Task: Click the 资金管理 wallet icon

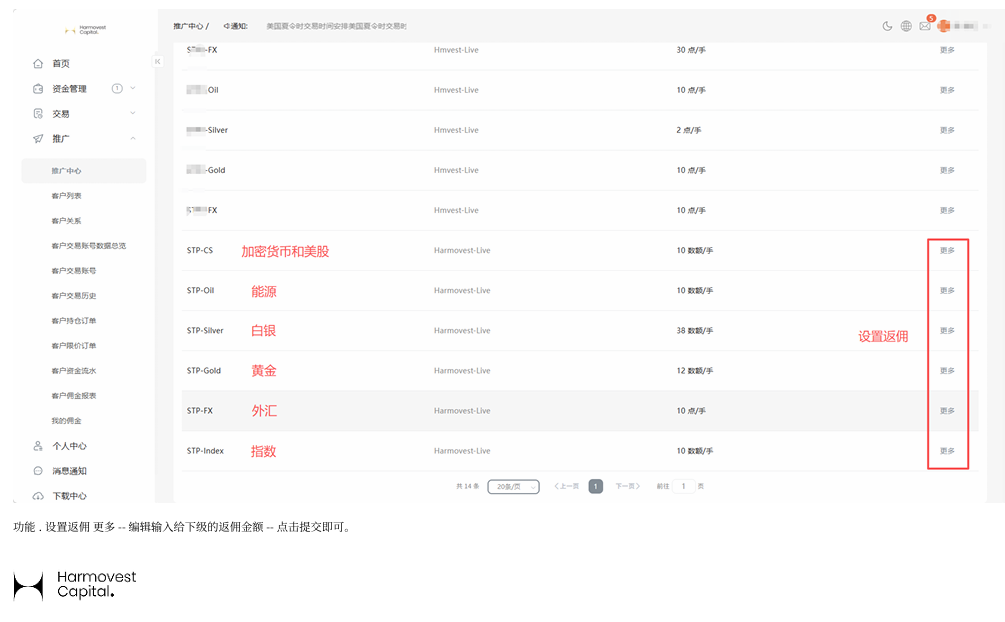Action: pos(38,88)
